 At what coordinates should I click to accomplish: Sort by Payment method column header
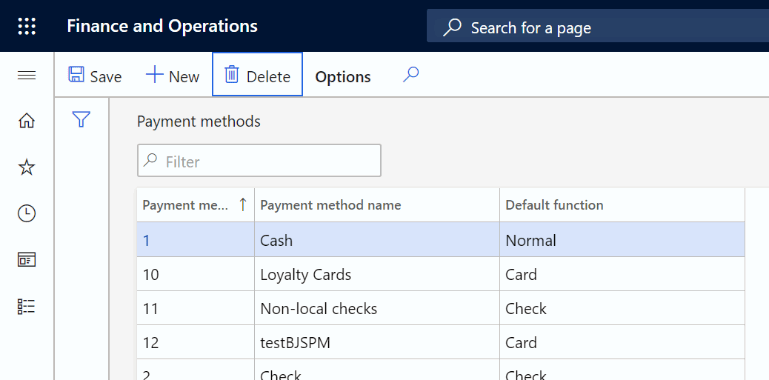[x=195, y=205]
